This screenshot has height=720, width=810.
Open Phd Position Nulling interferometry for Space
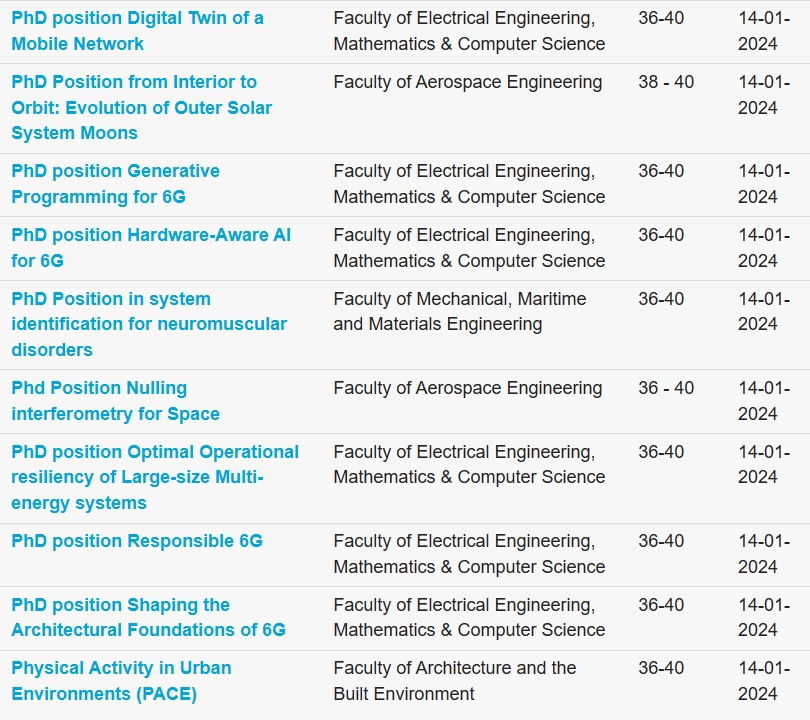115,401
